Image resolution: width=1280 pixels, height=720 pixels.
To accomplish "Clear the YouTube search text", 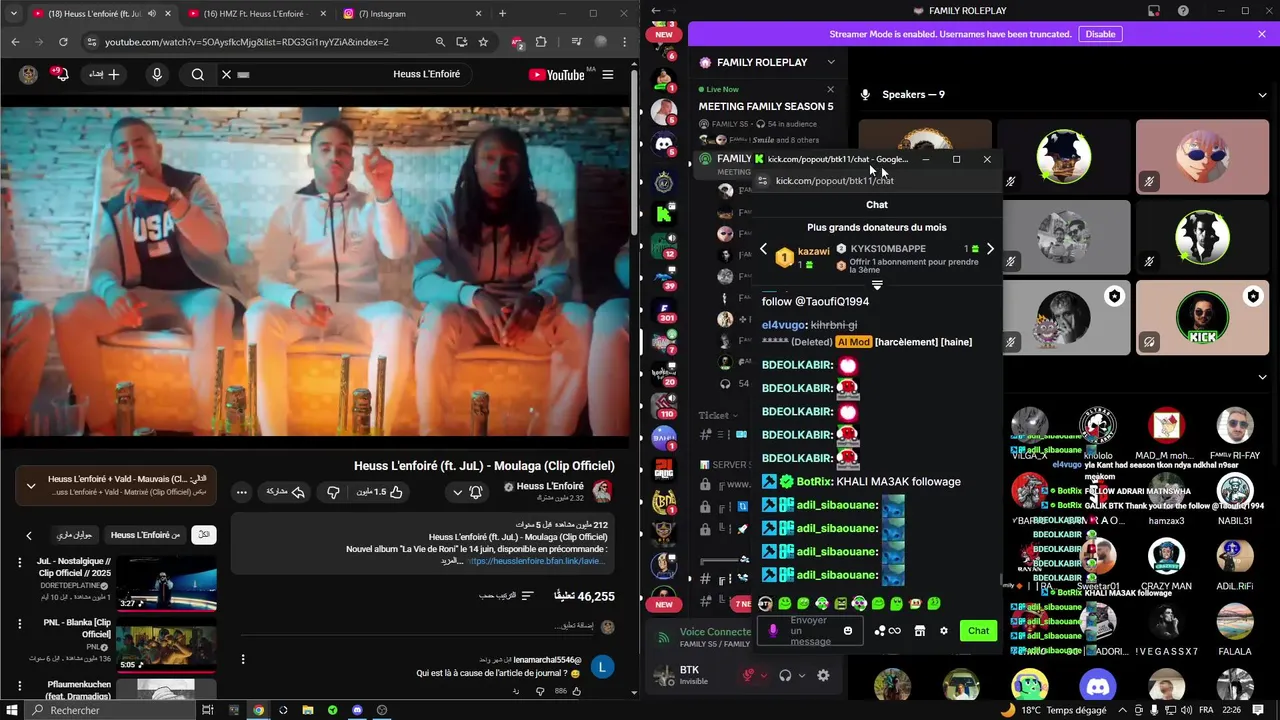I will click(x=226, y=74).
